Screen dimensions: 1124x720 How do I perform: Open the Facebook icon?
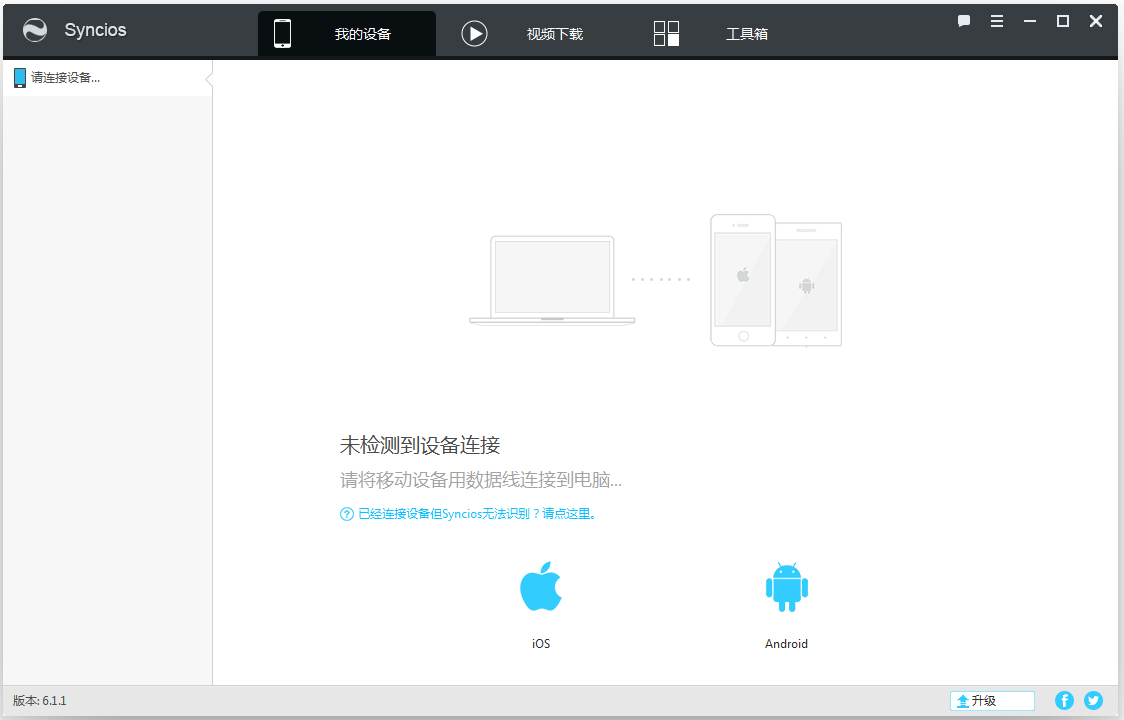pos(1065,701)
